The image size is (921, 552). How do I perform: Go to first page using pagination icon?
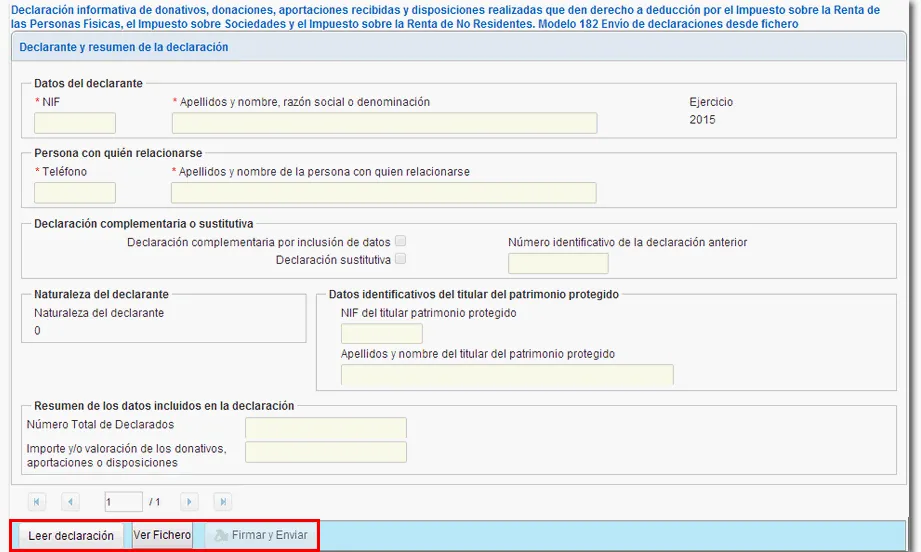[38, 501]
